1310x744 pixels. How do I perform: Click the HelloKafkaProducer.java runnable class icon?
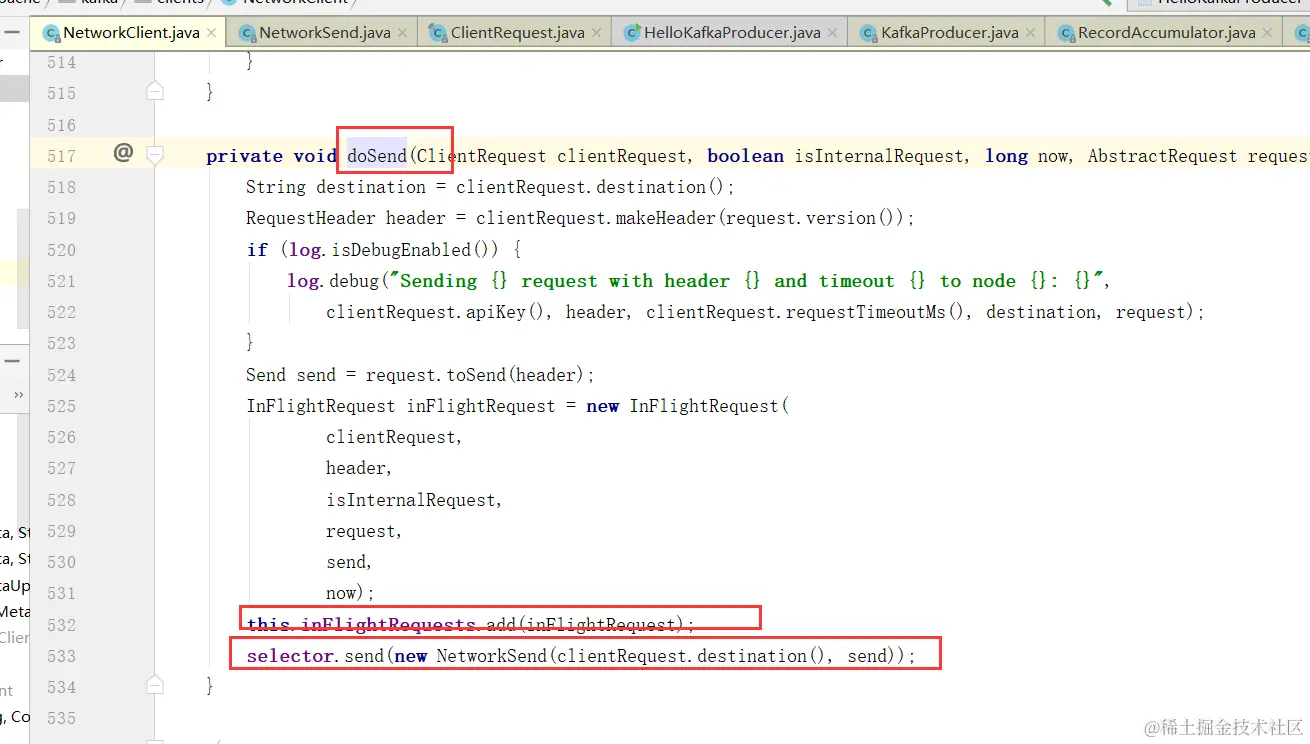[631, 33]
